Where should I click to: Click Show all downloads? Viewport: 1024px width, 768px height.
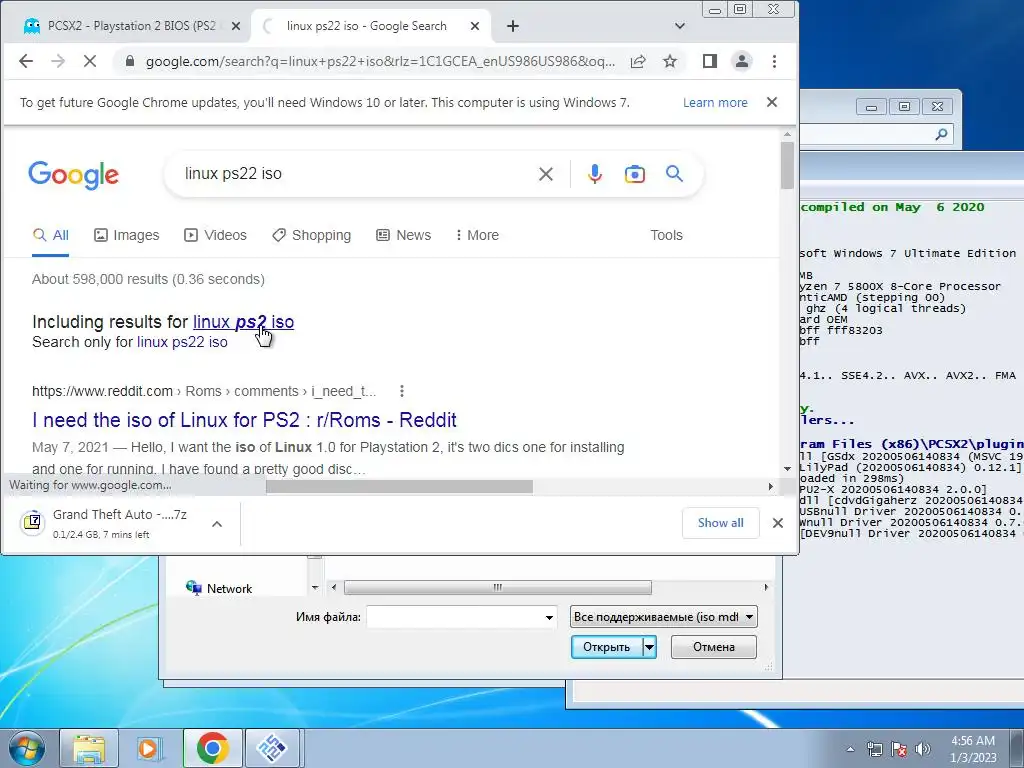click(x=720, y=523)
